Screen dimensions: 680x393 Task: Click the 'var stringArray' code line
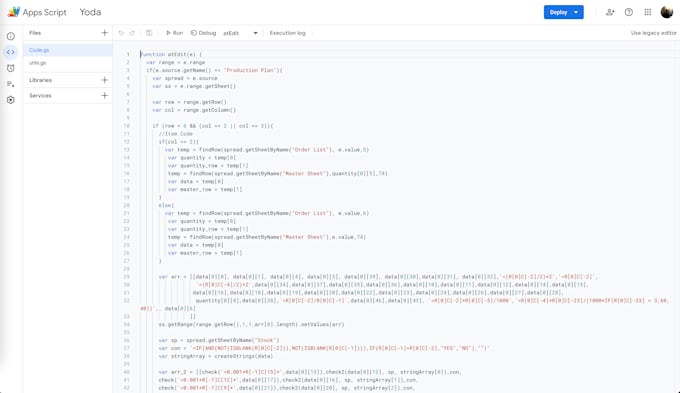tap(216, 356)
